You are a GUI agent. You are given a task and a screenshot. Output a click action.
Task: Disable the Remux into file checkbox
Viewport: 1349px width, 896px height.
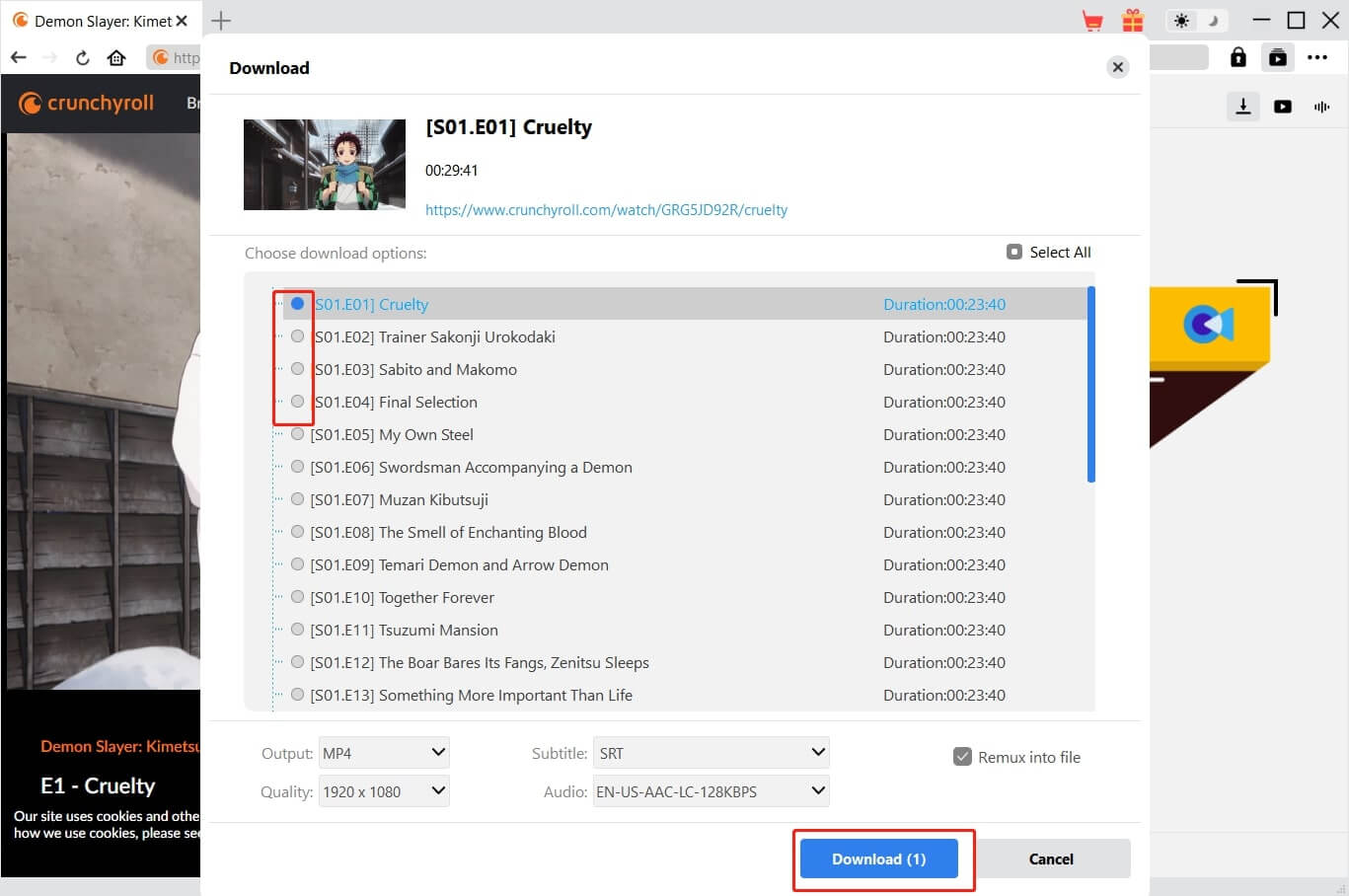click(x=962, y=757)
